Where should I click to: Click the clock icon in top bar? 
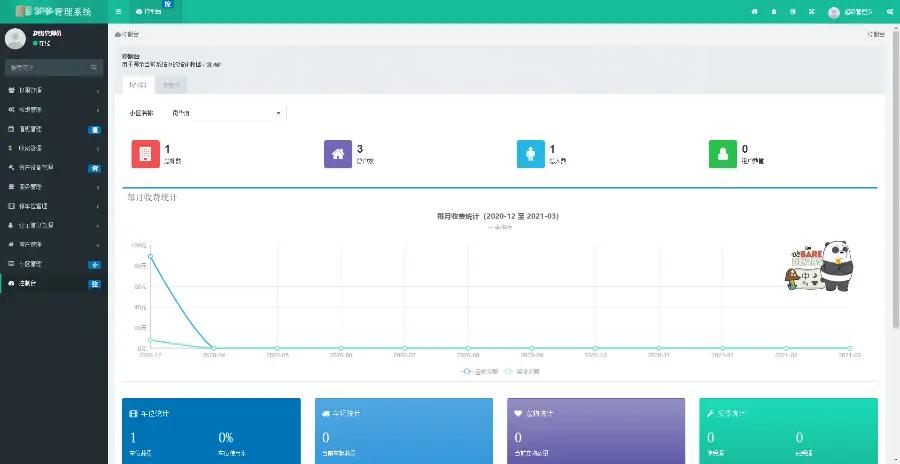[x=793, y=11]
